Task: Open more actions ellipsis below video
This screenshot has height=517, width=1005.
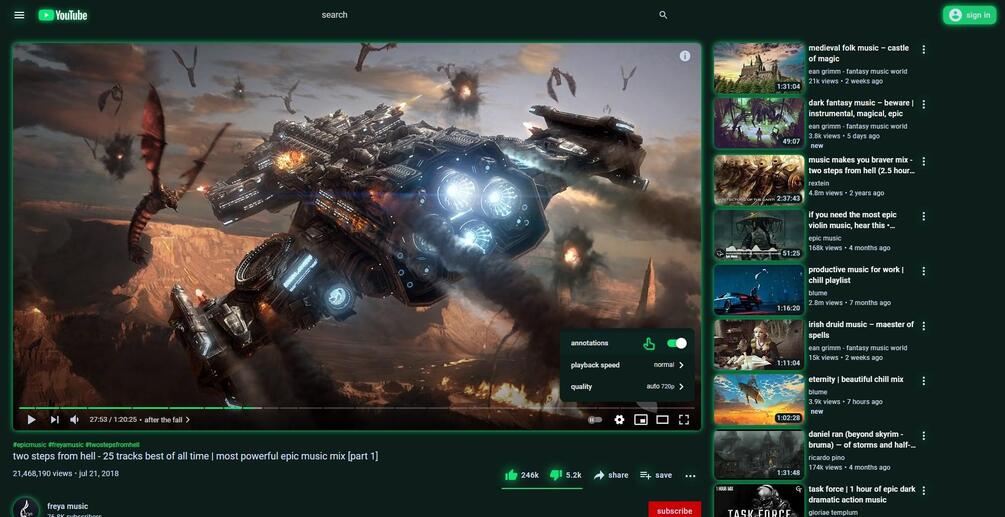Action: [x=690, y=475]
